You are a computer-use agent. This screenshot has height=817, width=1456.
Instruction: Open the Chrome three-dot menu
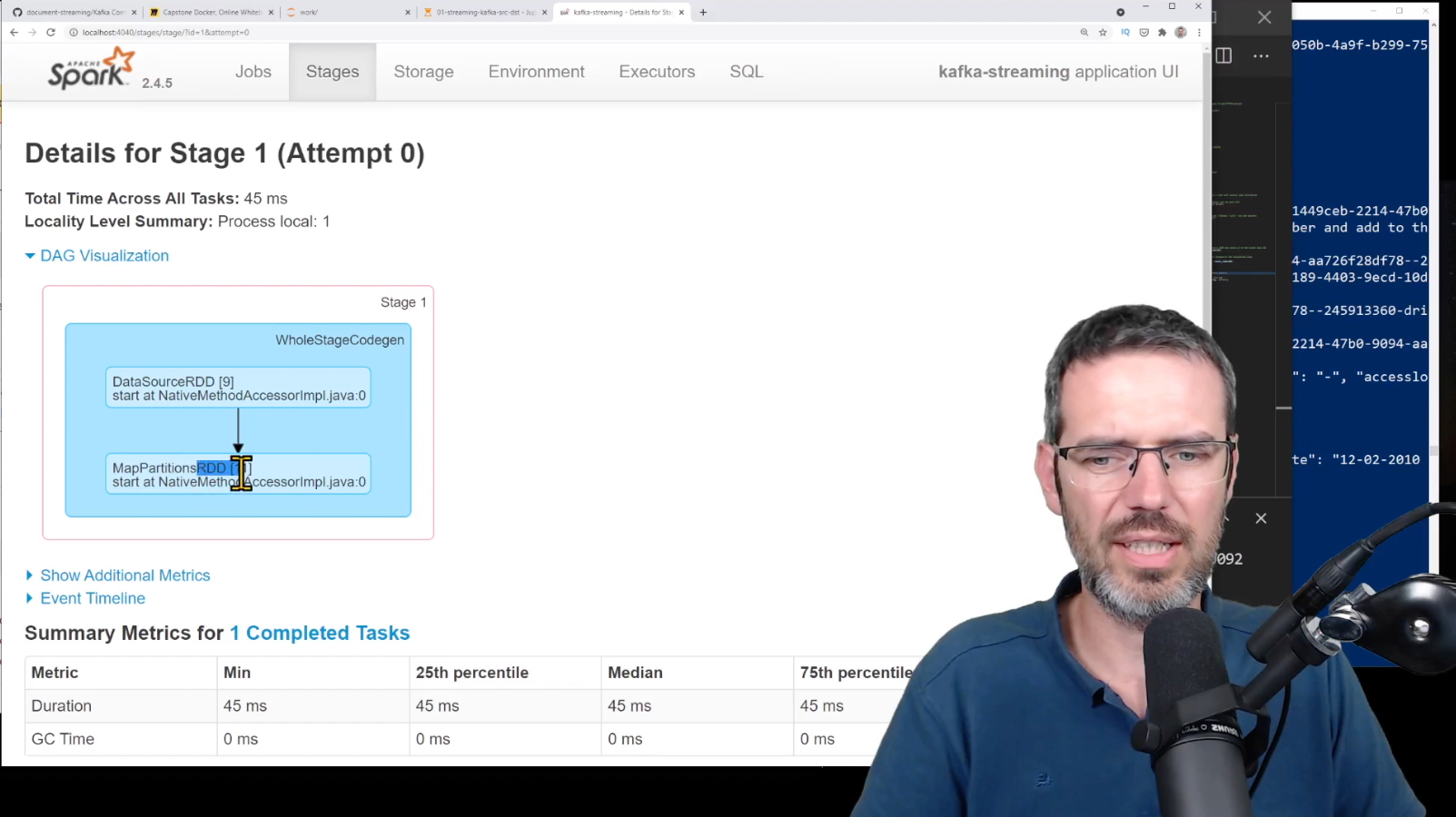click(1199, 32)
